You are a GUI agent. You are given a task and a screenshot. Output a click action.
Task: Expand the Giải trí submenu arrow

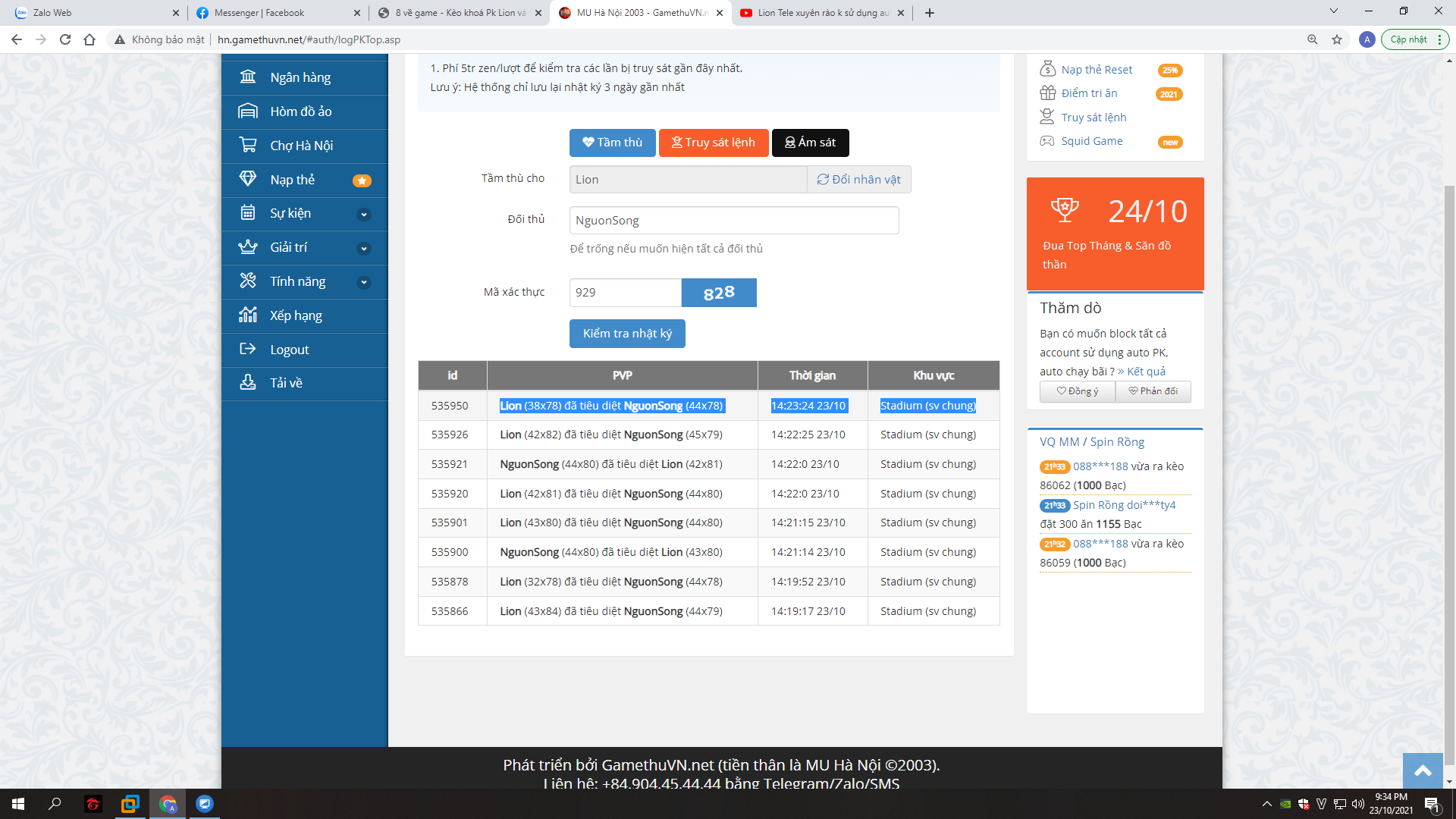tap(364, 249)
